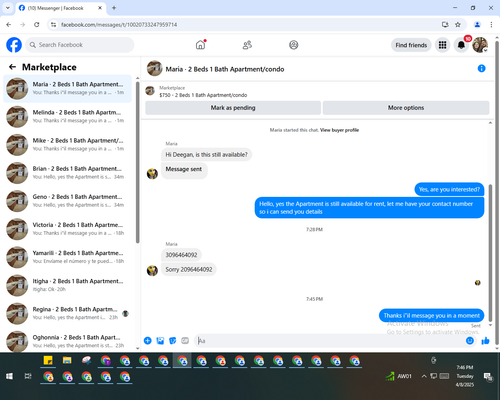The height and width of the screenshot is (400, 500).
Task: Show hidden tray icons chevron
Action: (x=424, y=376)
